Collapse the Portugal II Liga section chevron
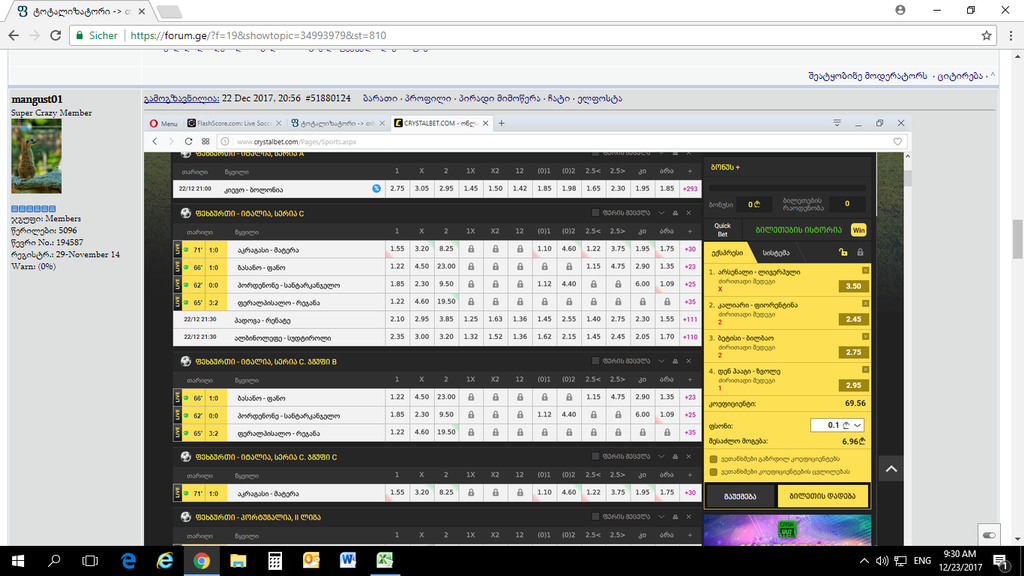1024x576 pixels. [x=661, y=517]
